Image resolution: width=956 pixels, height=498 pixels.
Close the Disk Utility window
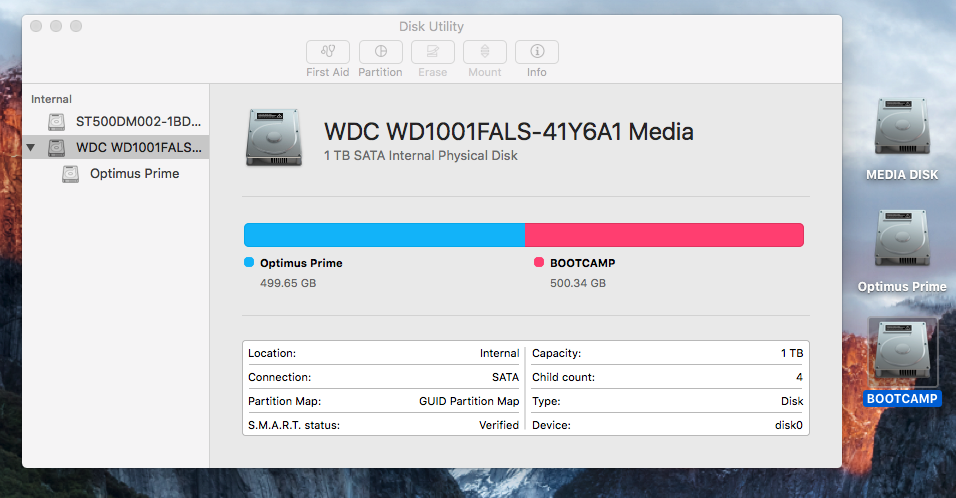36,26
